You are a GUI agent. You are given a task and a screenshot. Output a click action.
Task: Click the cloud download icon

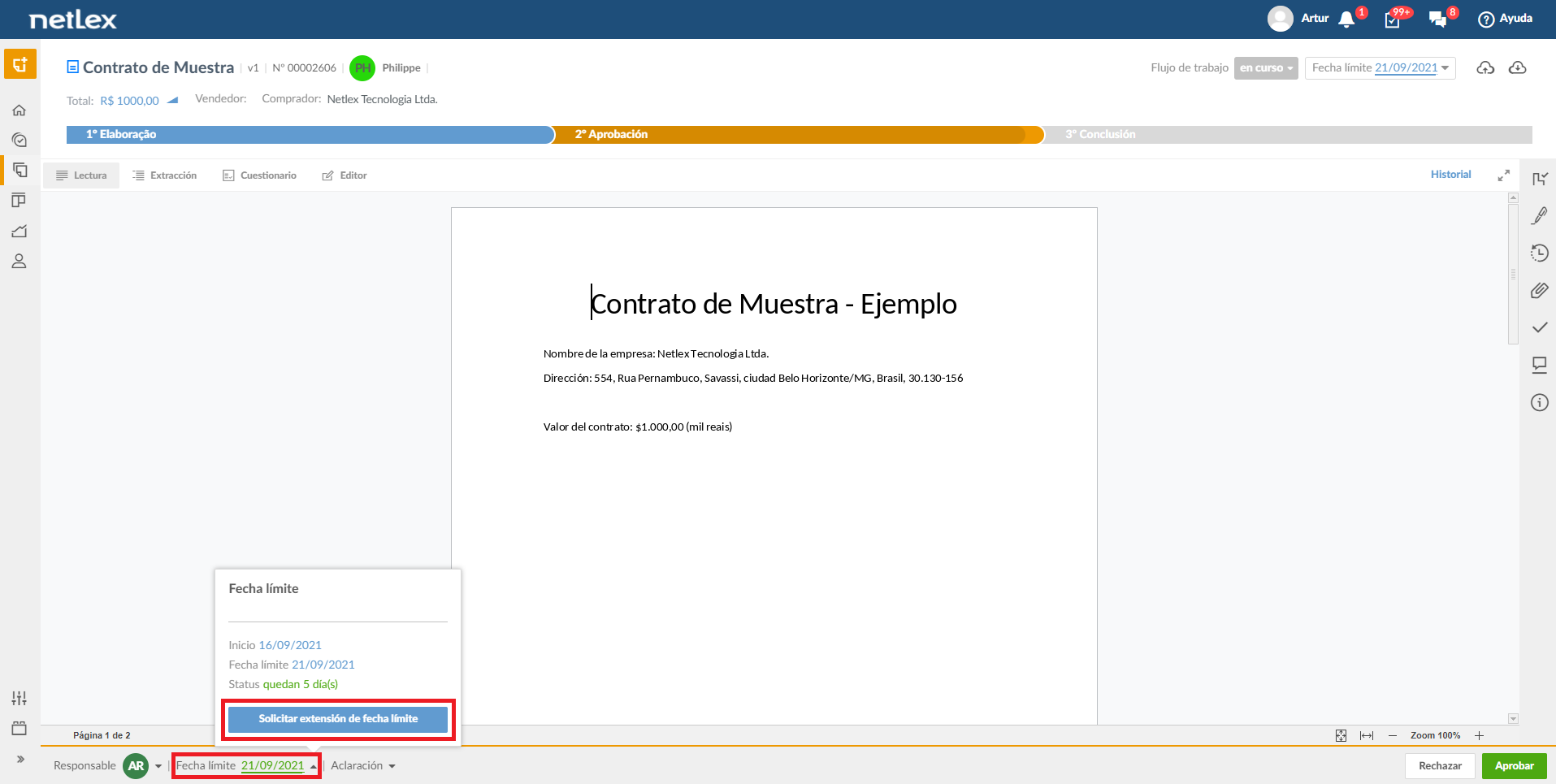[x=1517, y=67]
